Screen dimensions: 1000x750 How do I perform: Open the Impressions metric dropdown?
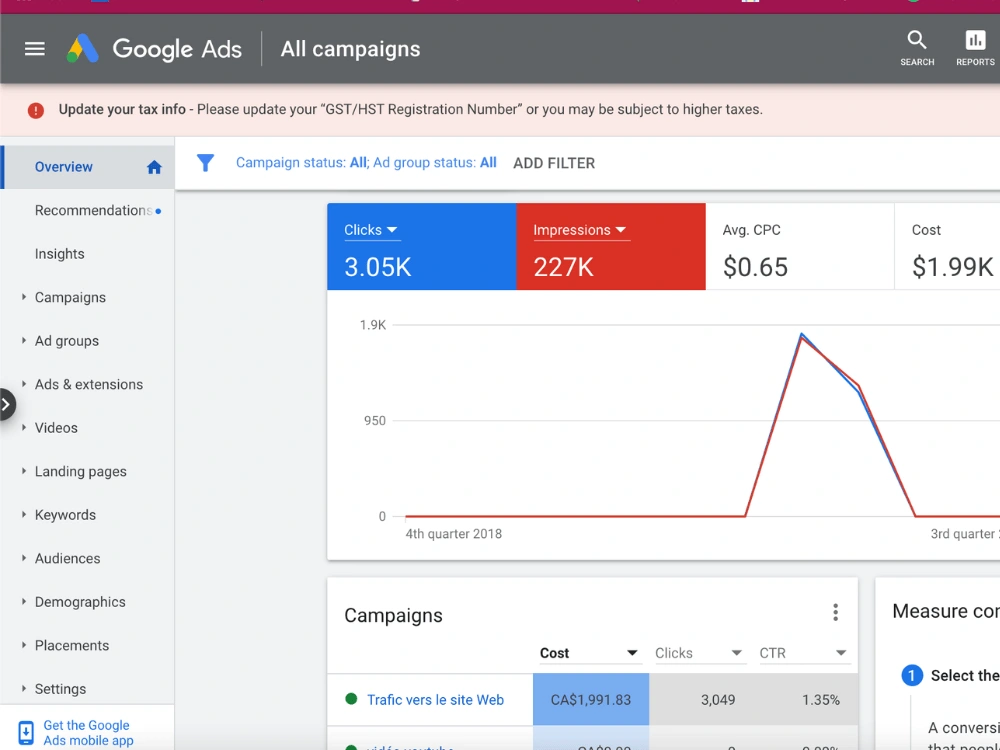coord(581,230)
